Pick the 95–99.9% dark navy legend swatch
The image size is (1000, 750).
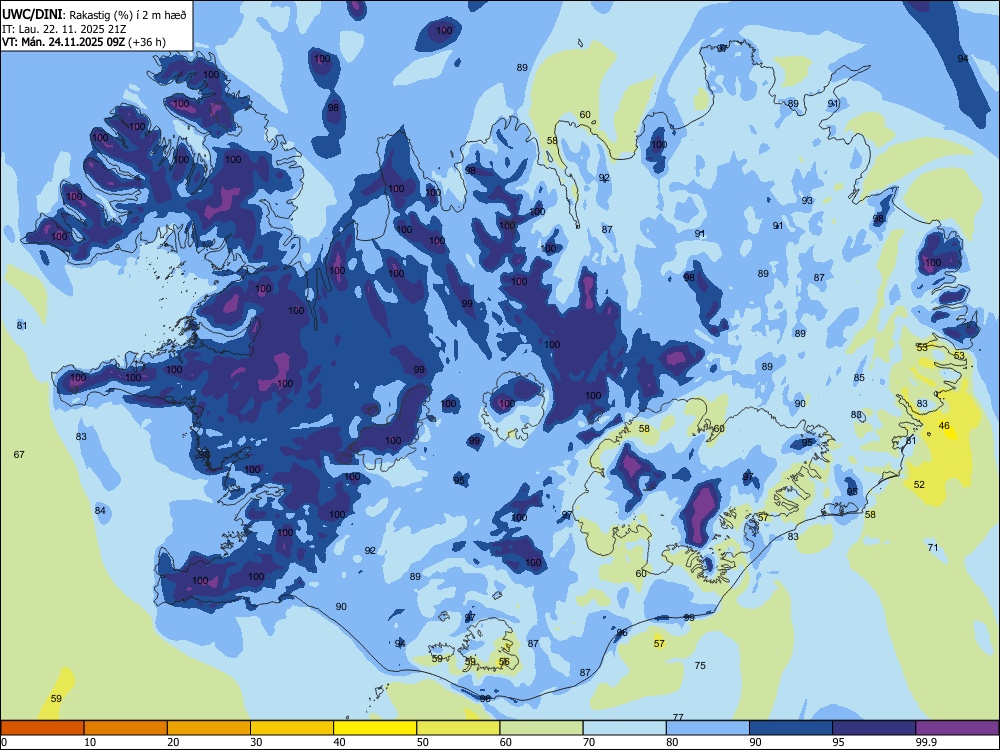pos(874,728)
